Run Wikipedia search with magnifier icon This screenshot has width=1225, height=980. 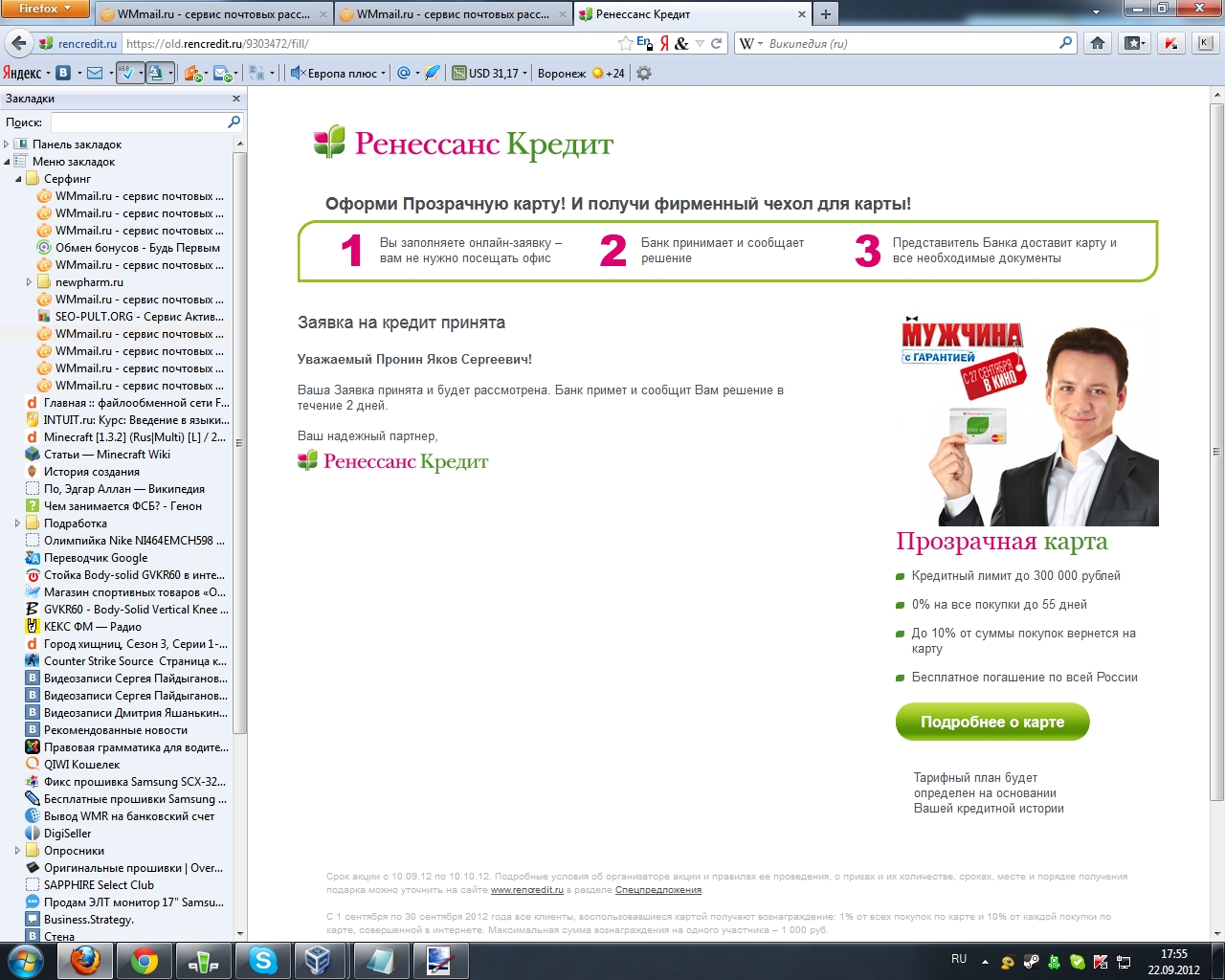tap(1066, 43)
